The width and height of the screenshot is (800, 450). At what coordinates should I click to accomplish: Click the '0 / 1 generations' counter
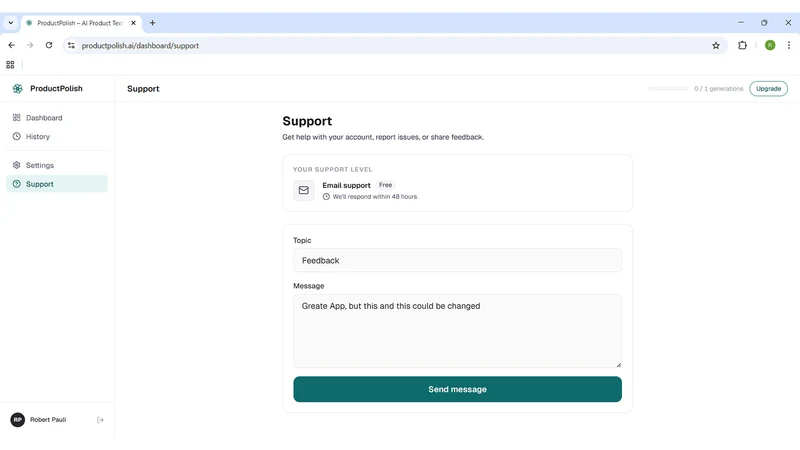click(718, 89)
